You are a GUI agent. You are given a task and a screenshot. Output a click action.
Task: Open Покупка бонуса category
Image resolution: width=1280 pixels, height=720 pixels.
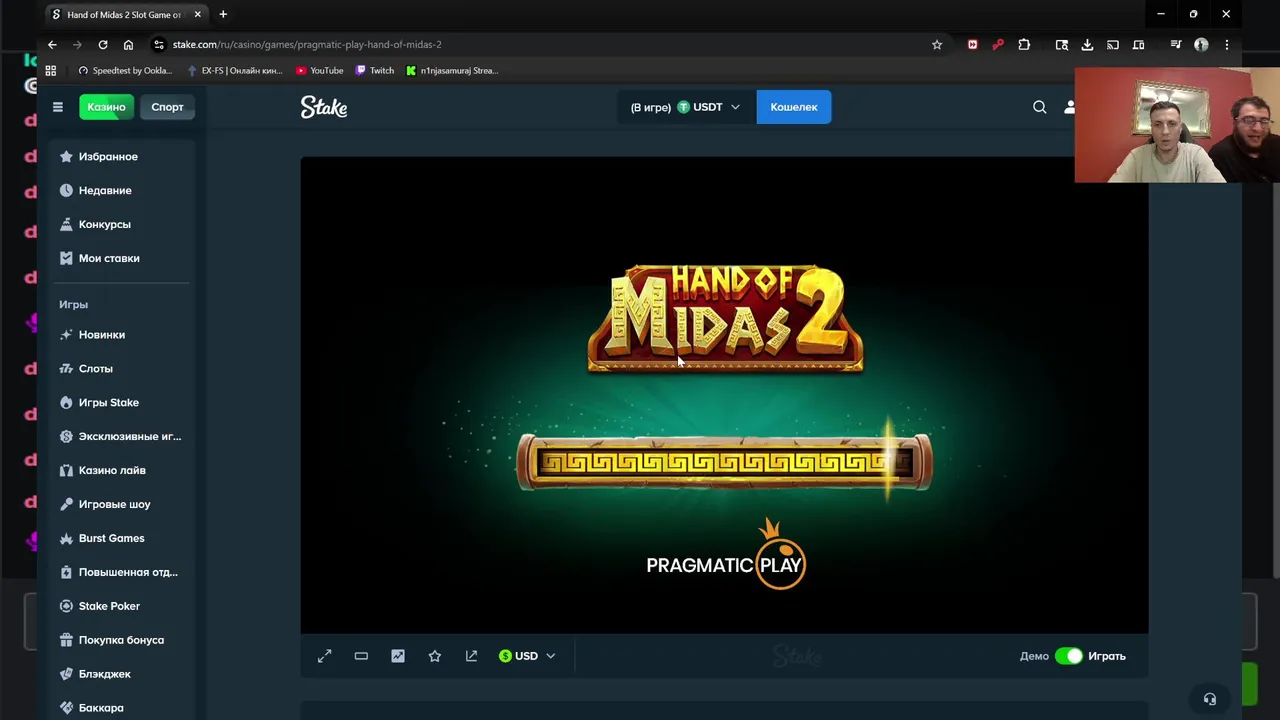[x=120, y=641]
